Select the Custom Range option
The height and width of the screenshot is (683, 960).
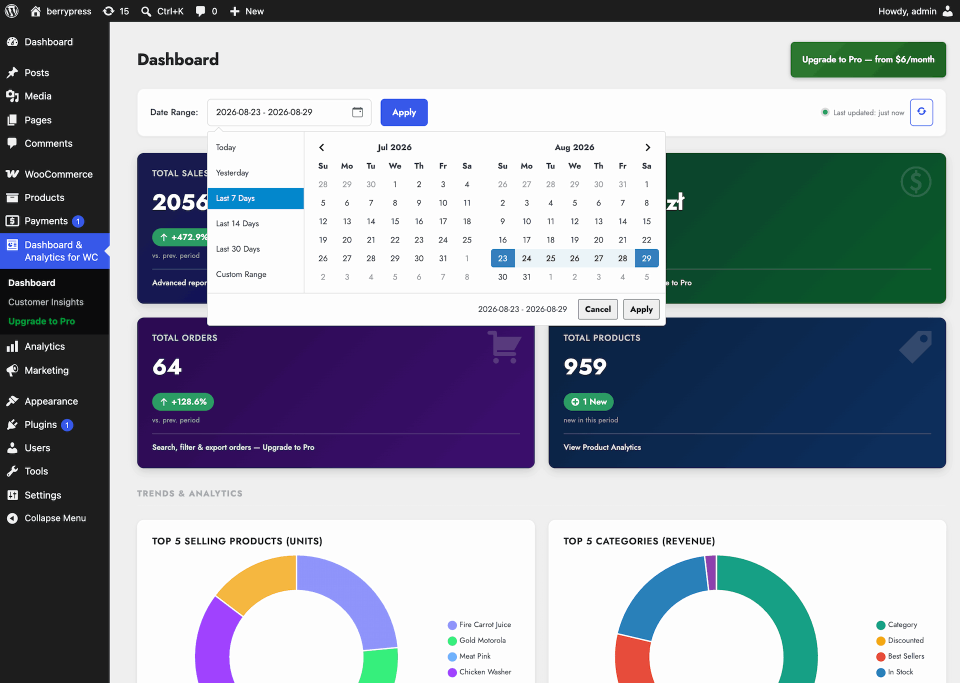pyautogui.click(x=256, y=274)
